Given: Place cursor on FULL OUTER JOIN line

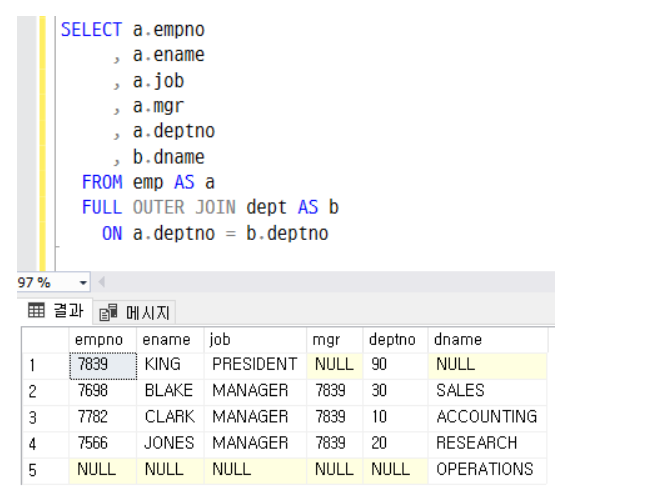Looking at the screenshot, I should 210,207.
